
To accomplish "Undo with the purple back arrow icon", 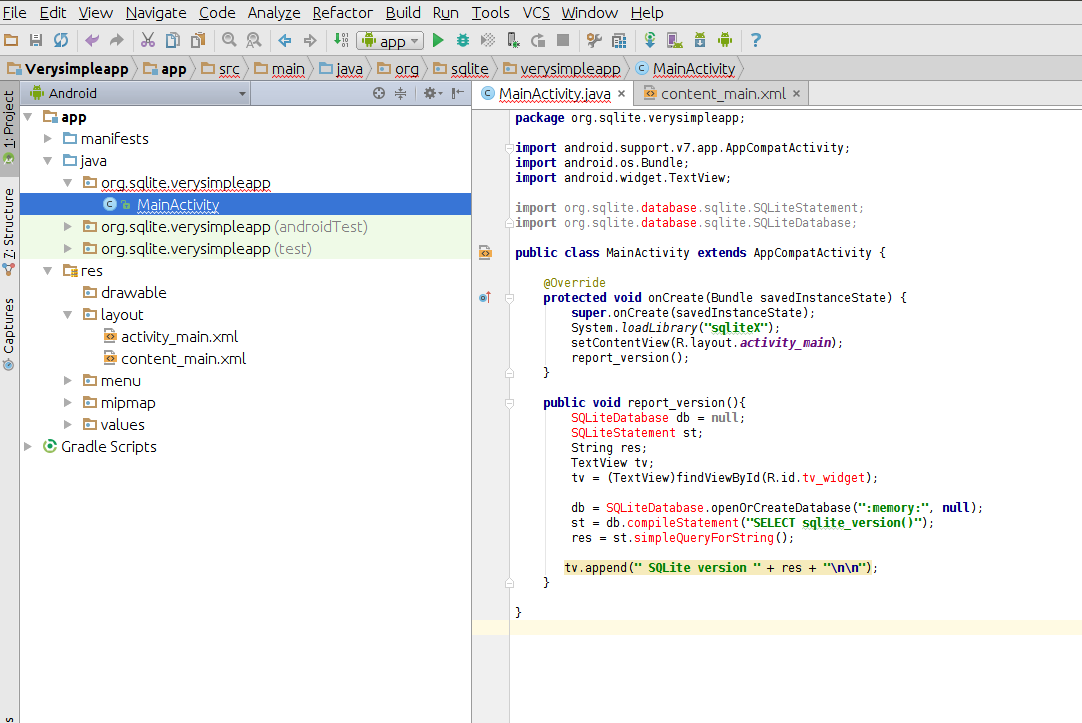I will (x=92, y=41).
